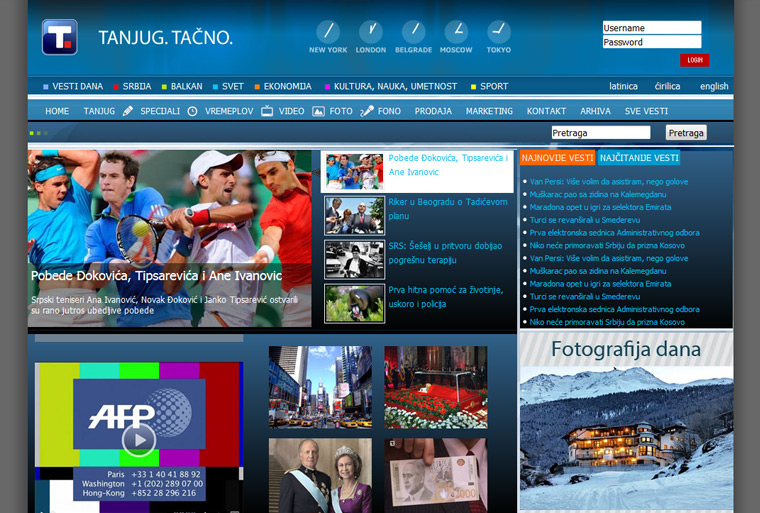
Task: Open the New York clock icon
Action: click(x=328, y=32)
